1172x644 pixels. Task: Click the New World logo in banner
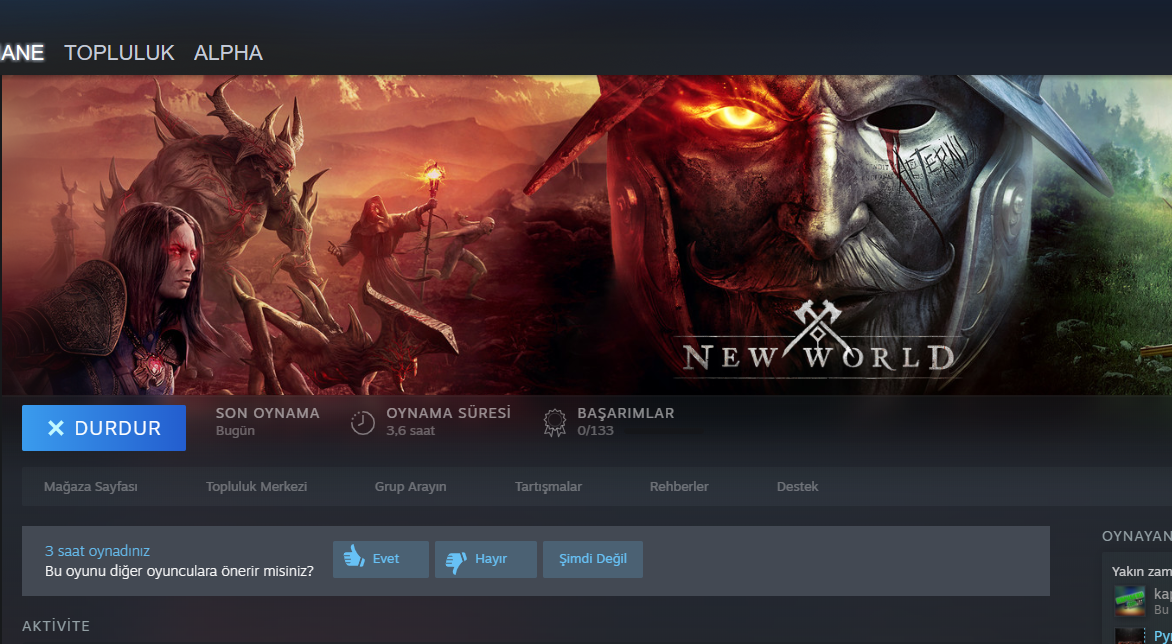click(818, 338)
